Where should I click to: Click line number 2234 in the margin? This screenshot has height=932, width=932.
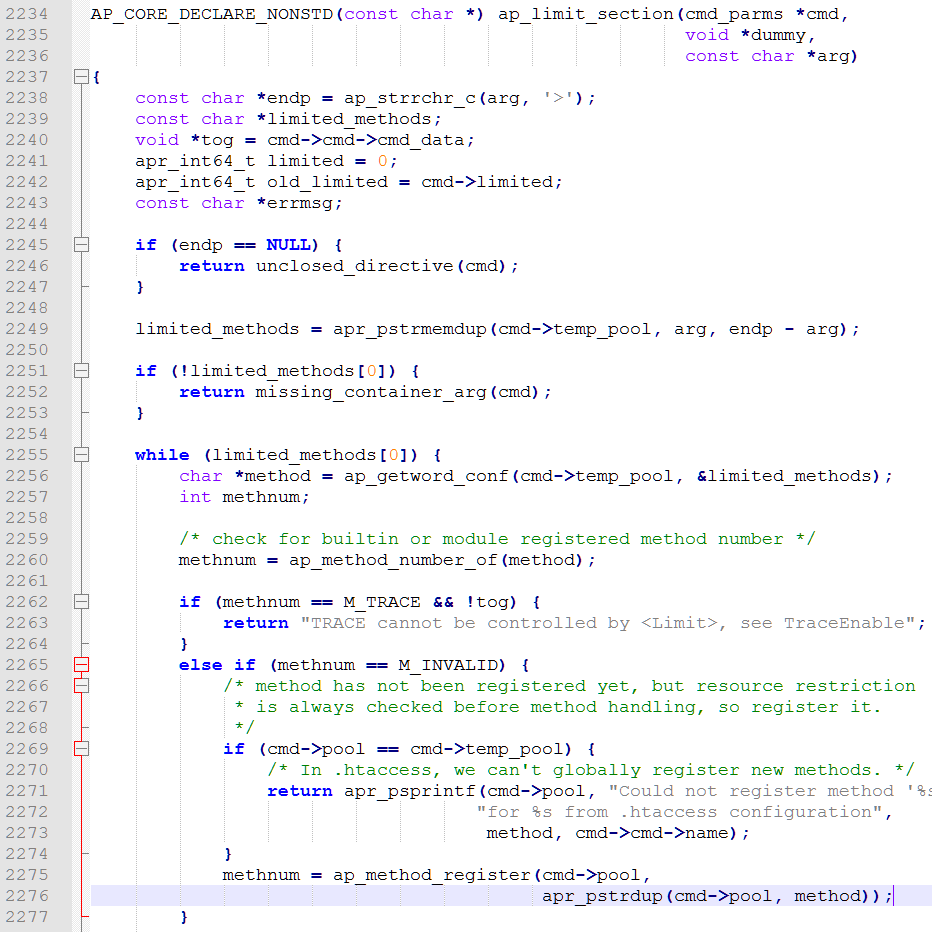[26, 14]
